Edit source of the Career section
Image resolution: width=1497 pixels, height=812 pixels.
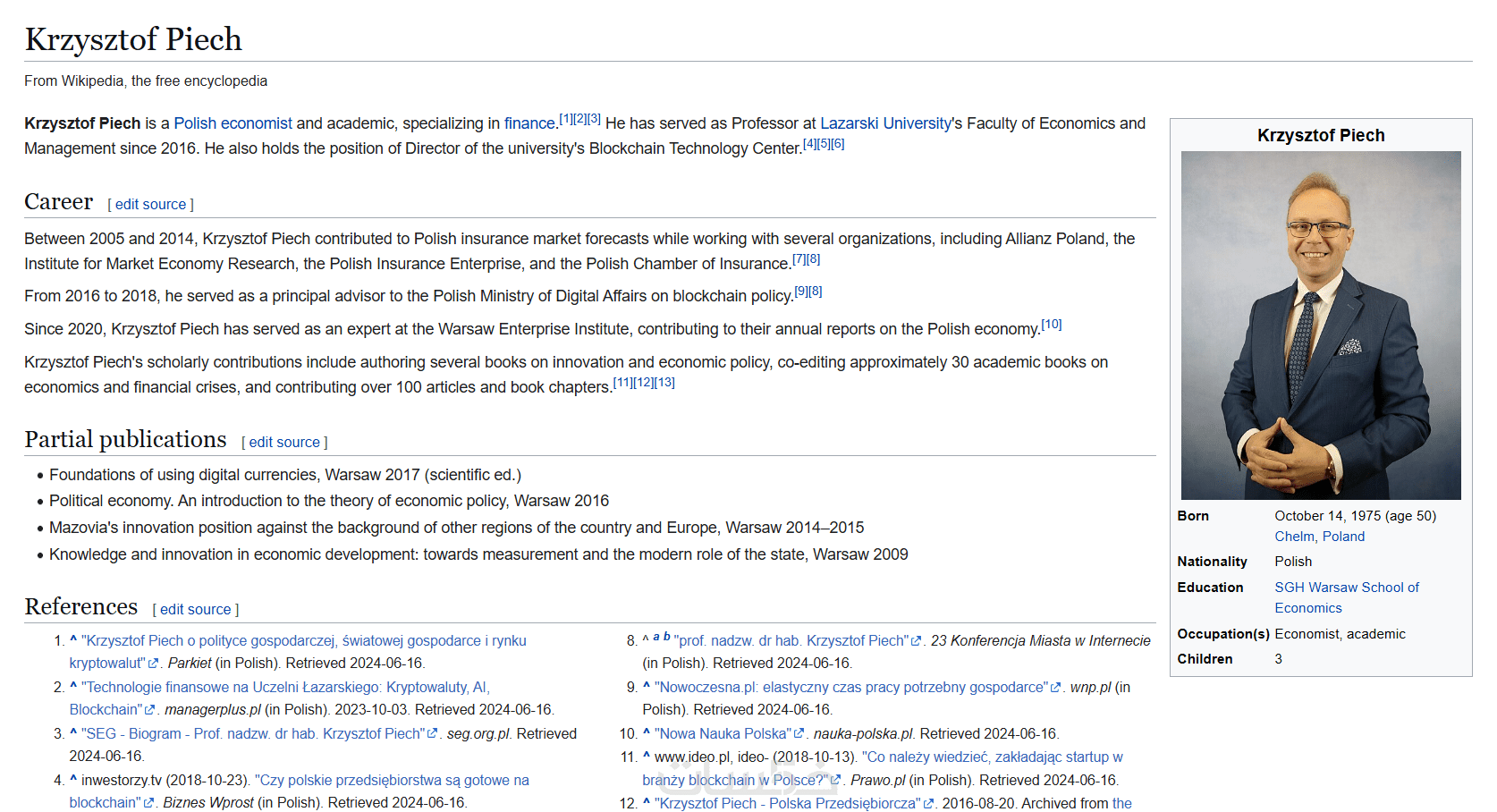(x=150, y=205)
